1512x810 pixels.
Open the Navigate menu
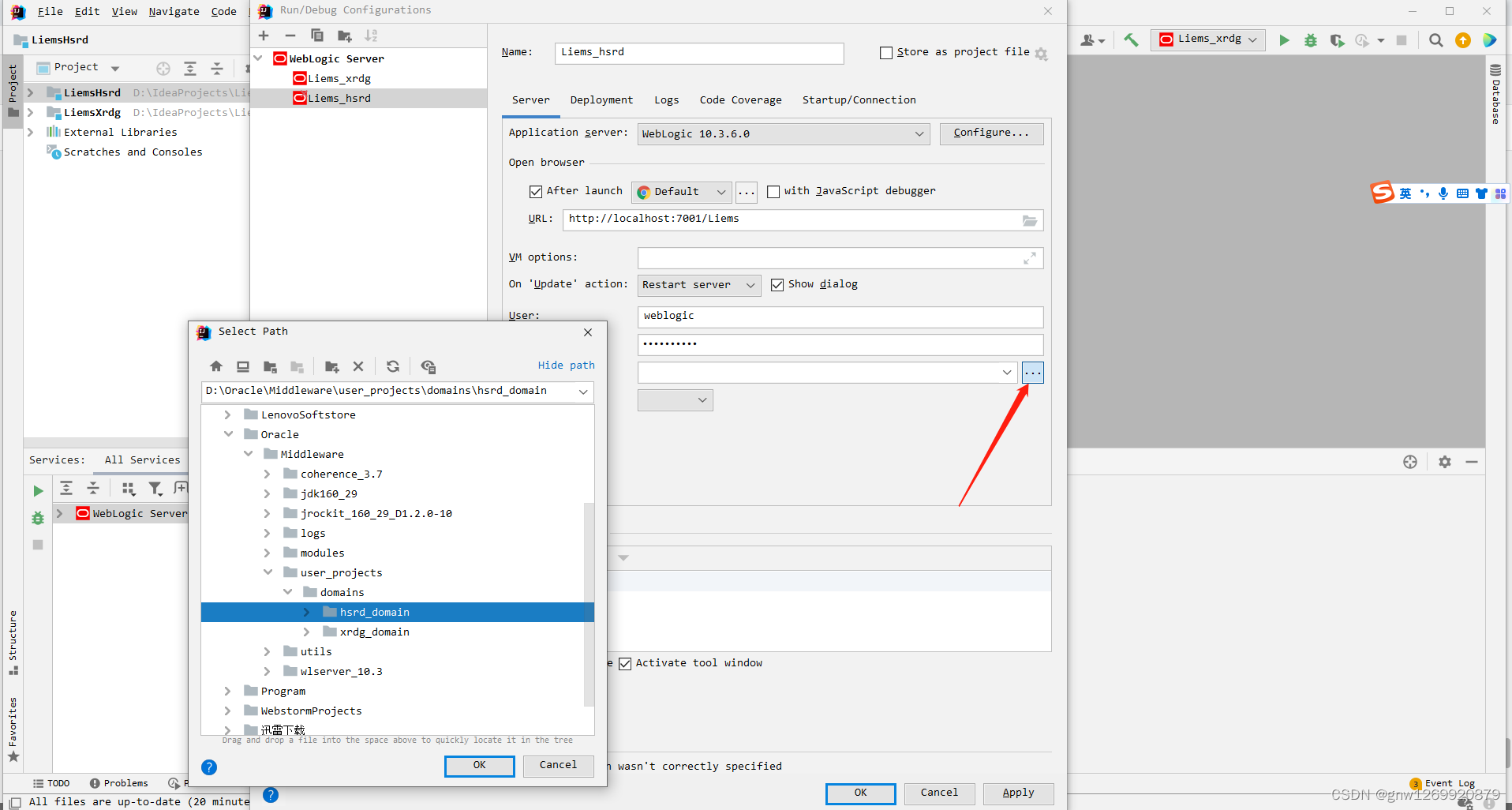pos(173,11)
